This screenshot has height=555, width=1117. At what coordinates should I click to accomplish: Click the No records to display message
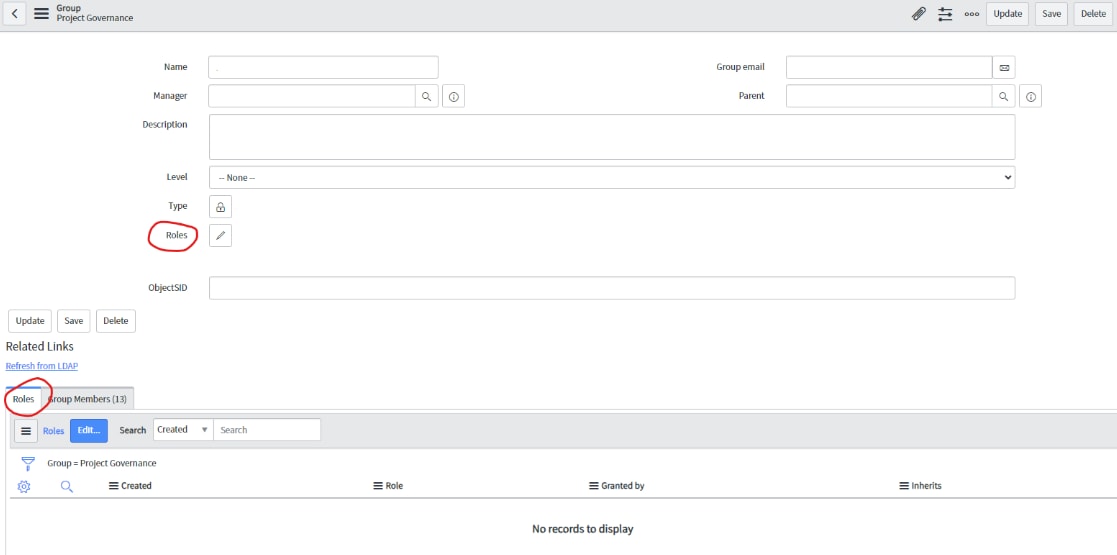pos(583,529)
